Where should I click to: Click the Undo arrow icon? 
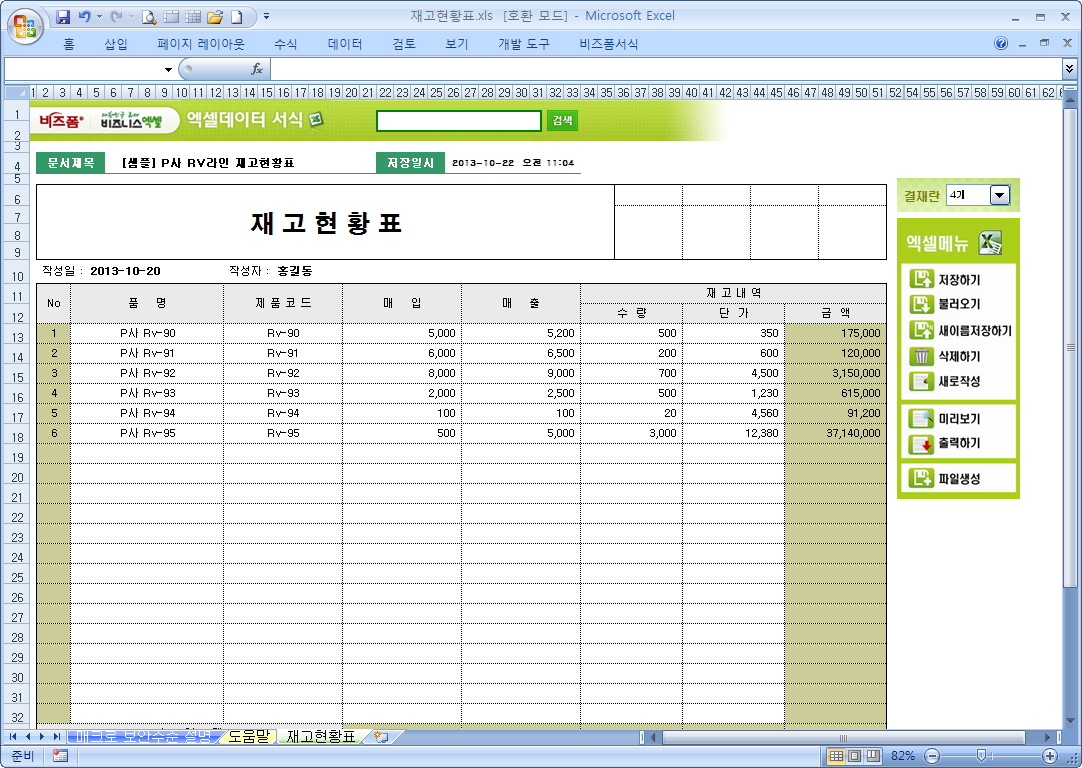(85, 17)
